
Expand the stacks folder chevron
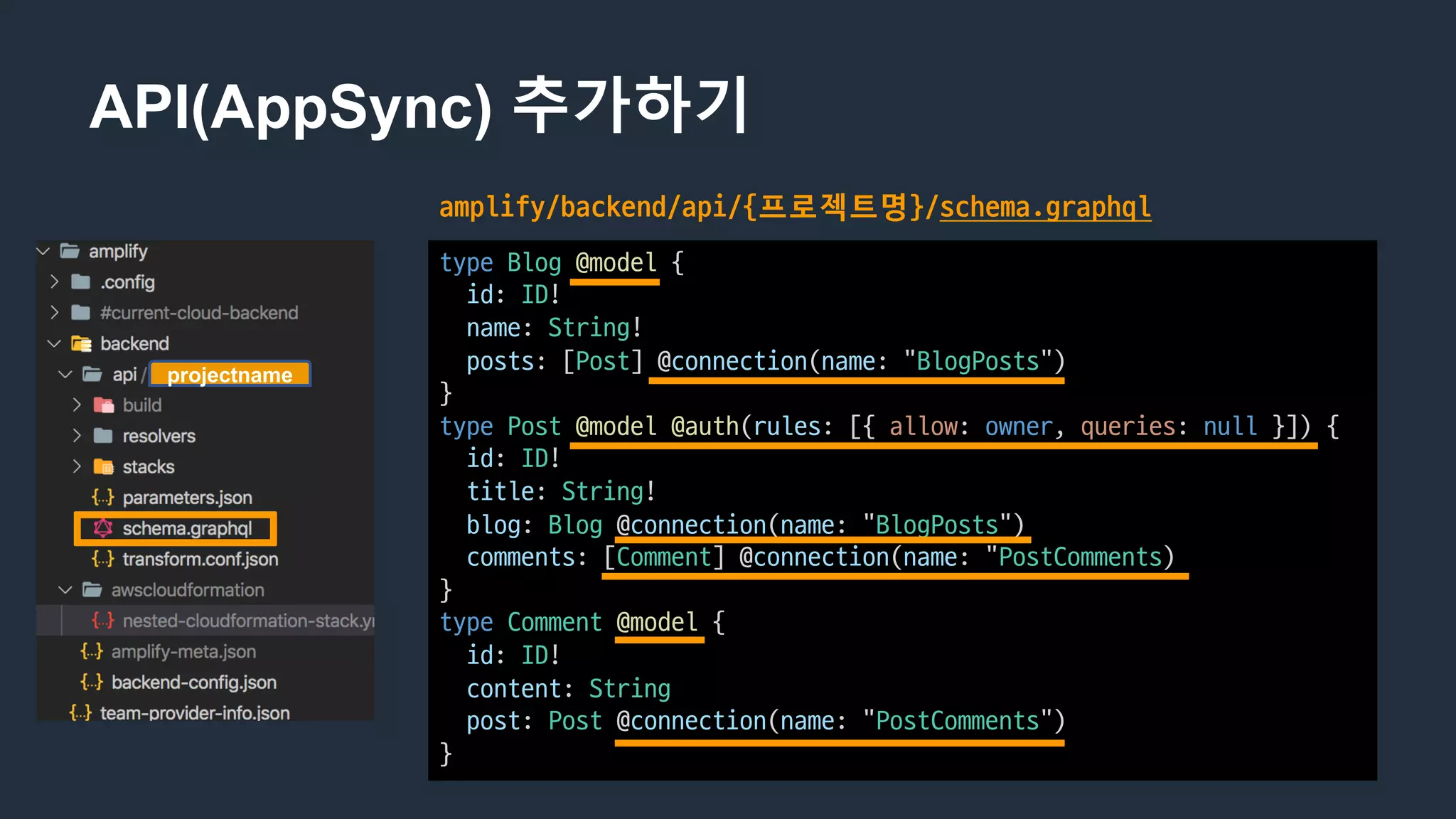tap(77, 466)
